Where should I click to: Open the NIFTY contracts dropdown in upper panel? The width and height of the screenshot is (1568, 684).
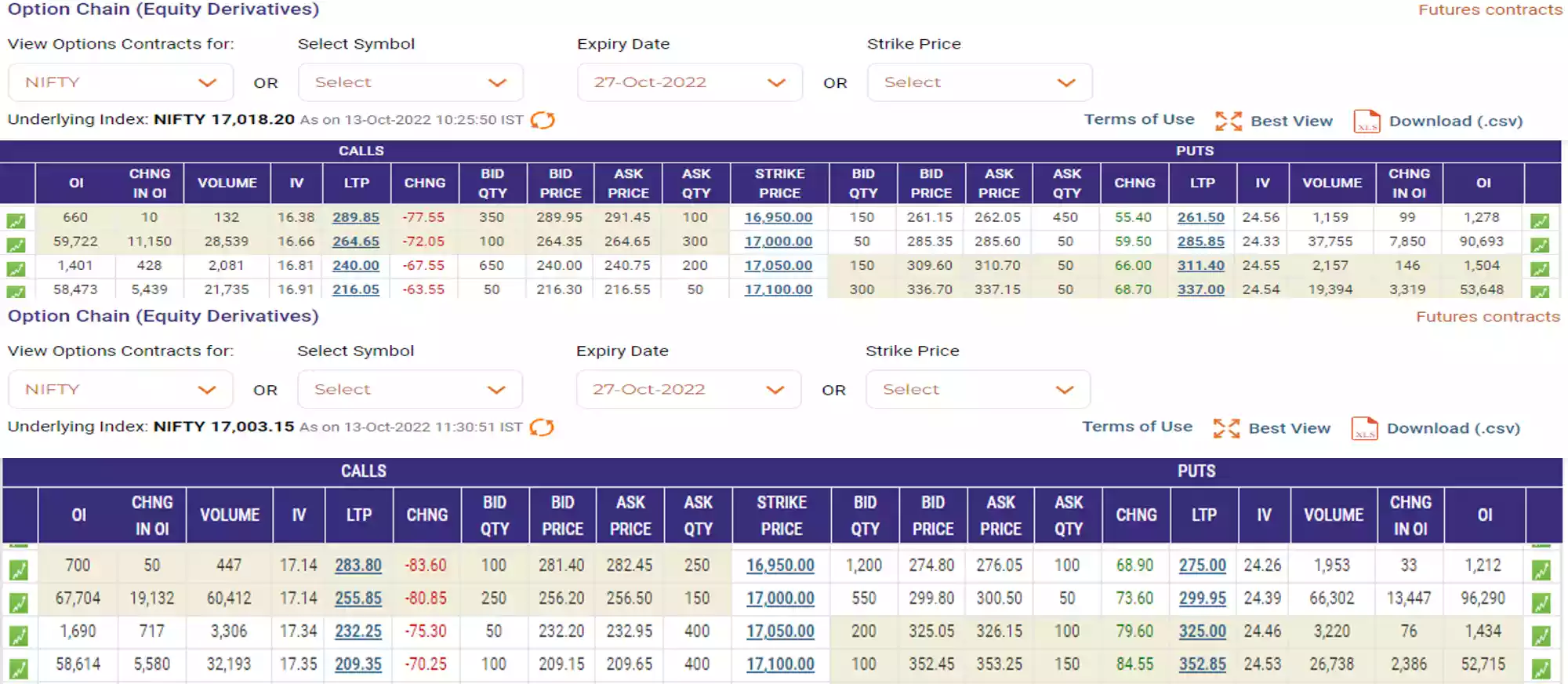coord(121,82)
